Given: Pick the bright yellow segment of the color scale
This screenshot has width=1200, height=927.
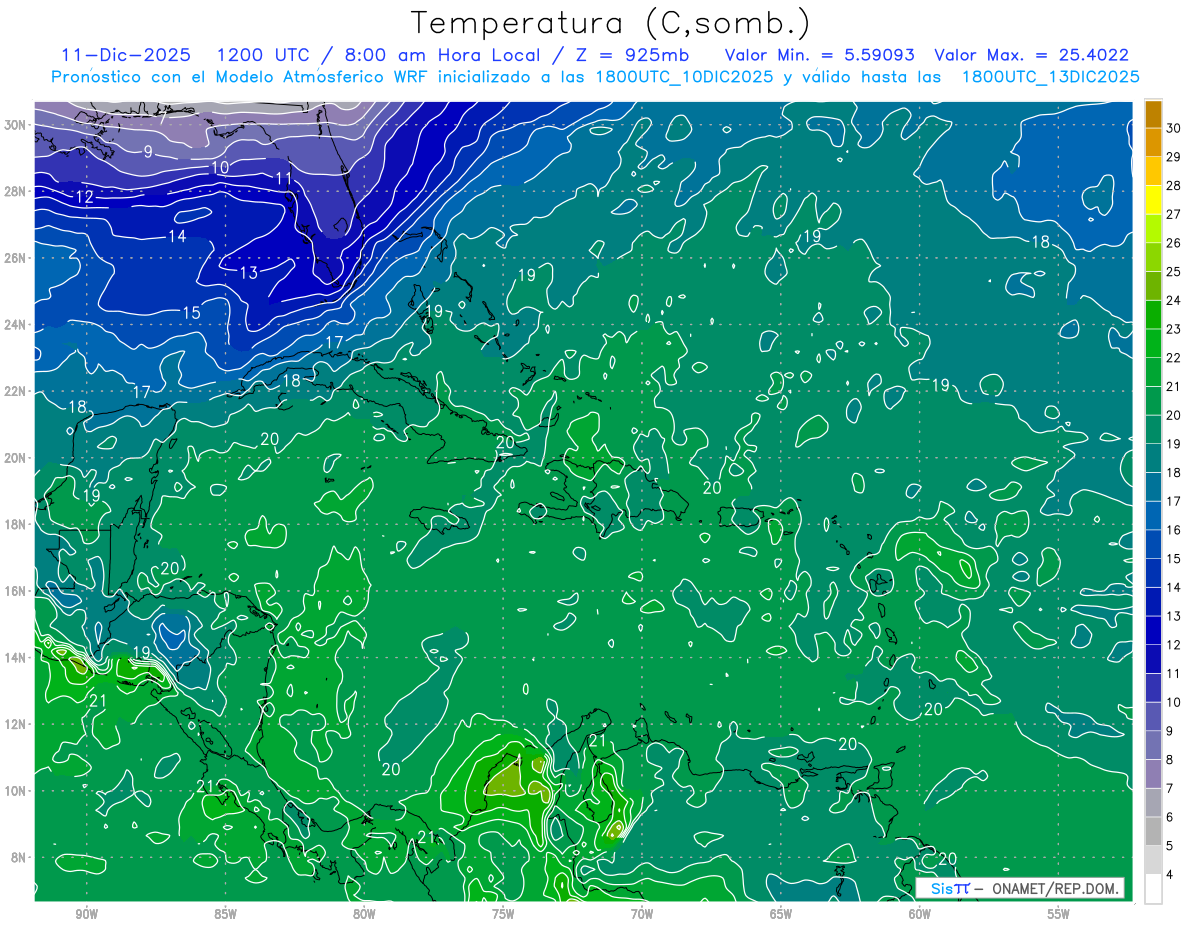Looking at the screenshot, I should (x=1153, y=200).
